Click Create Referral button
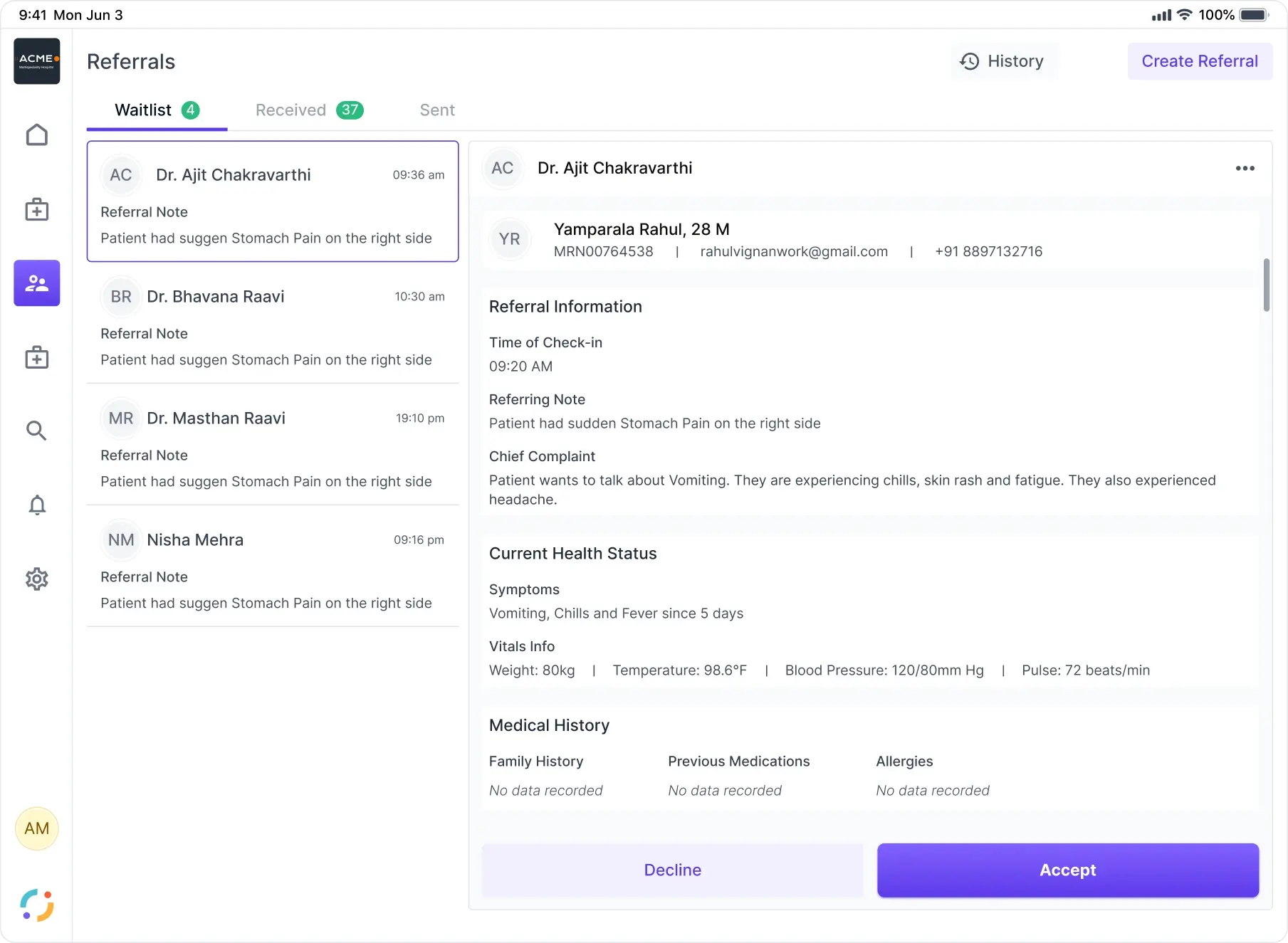 pos(1200,61)
